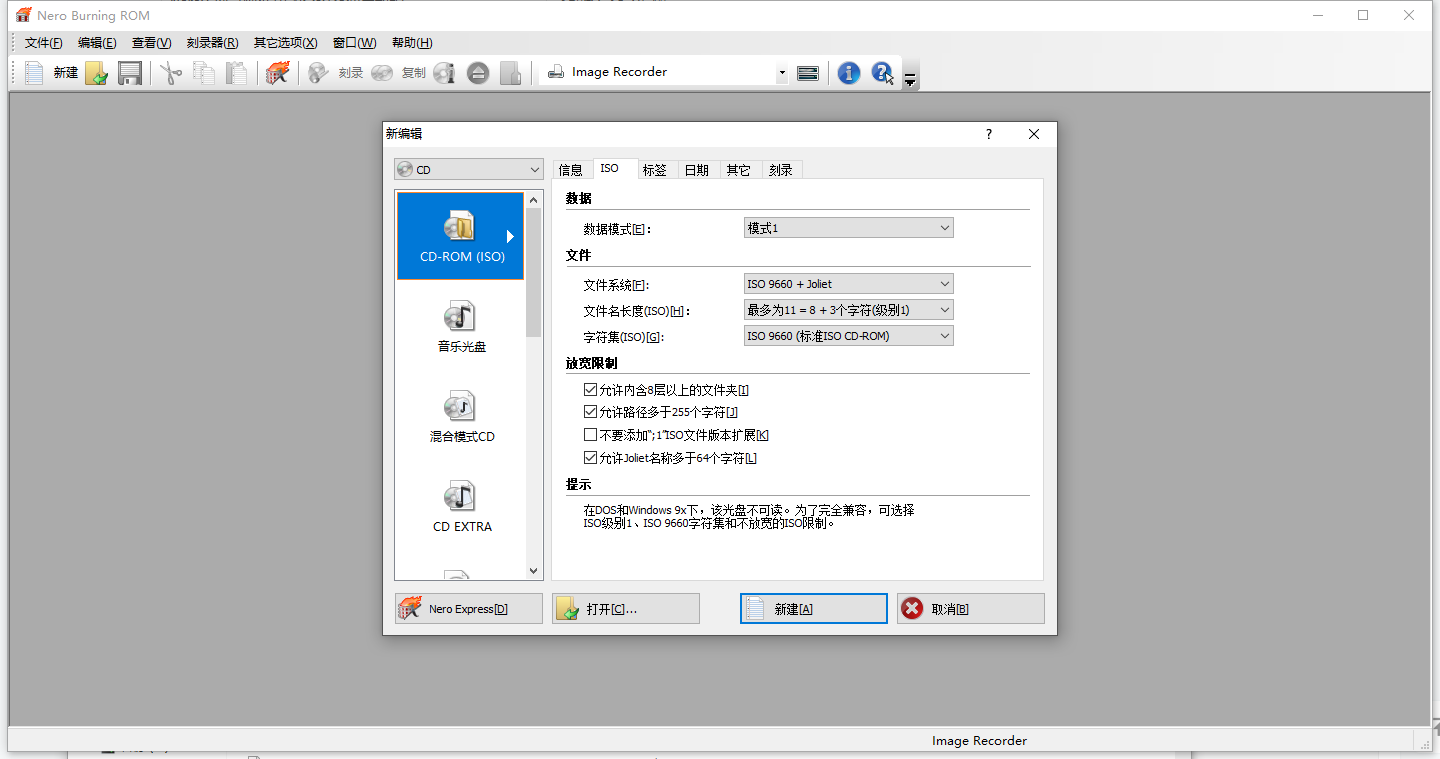Click the context help question mark icon
The height and width of the screenshot is (759, 1440).
point(882,72)
